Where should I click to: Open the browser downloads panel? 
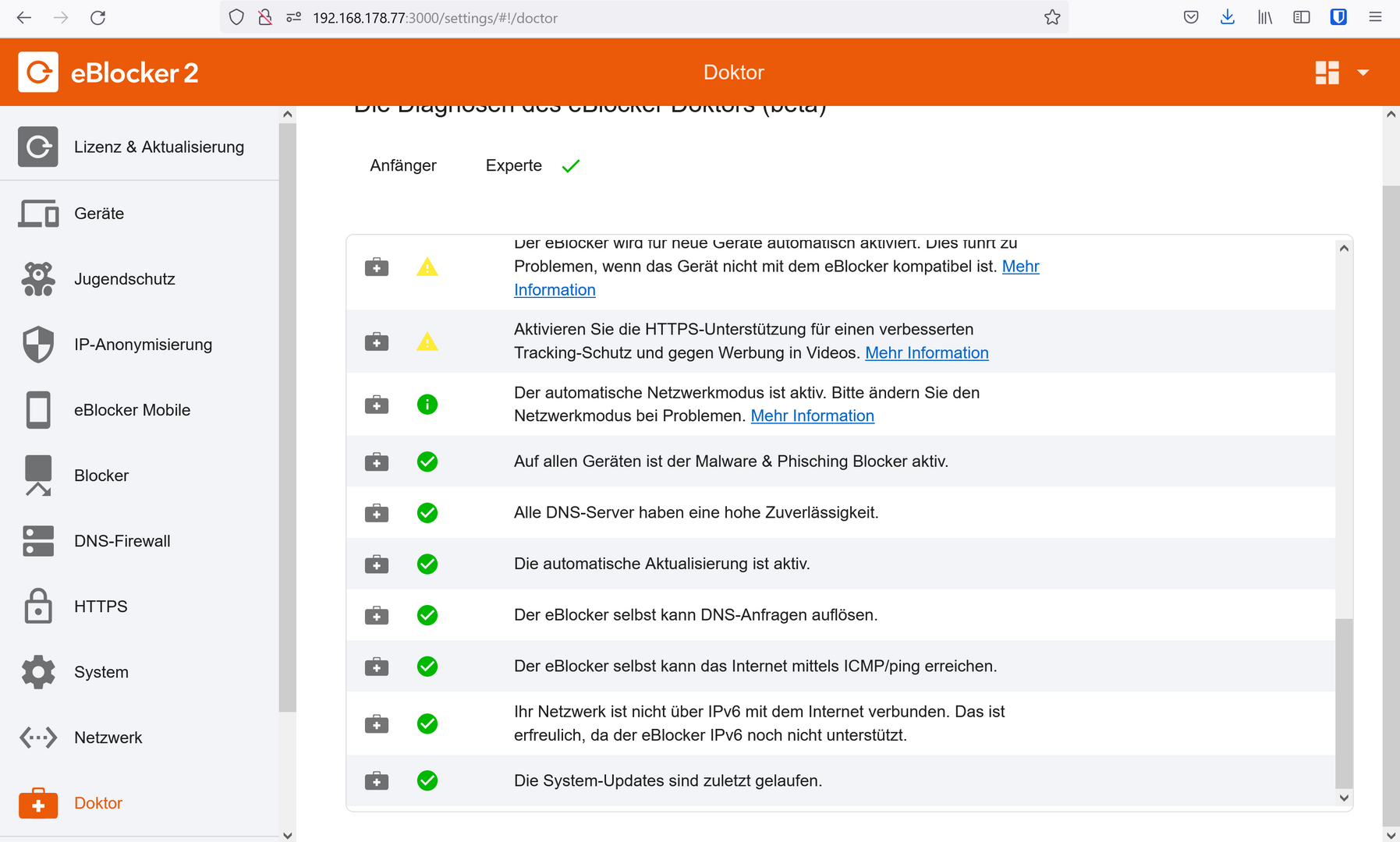click(x=1227, y=18)
